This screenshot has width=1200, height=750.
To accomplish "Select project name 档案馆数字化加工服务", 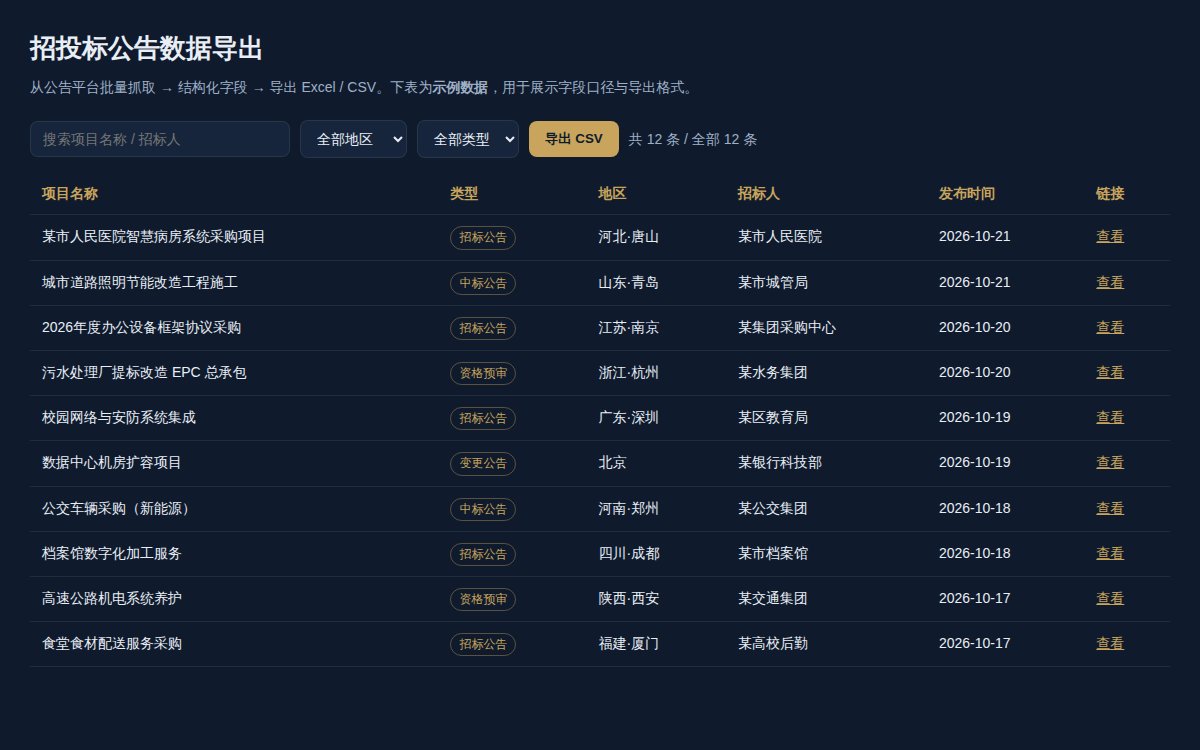I will tap(112, 554).
